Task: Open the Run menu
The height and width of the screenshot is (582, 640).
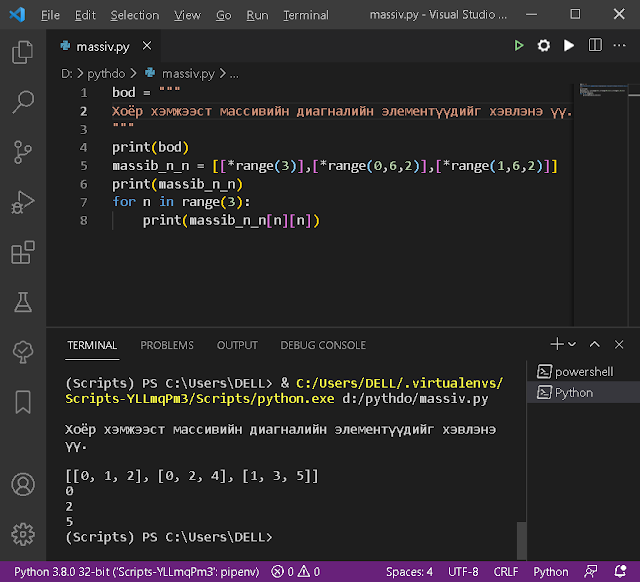Action: 257,15
